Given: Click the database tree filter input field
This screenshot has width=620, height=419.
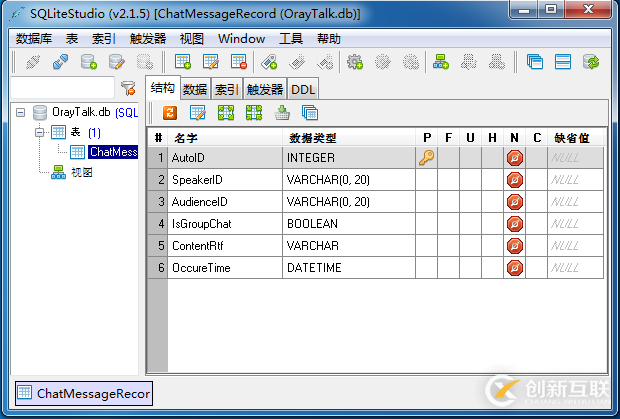Looking at the screenshot, I should 62,87.
